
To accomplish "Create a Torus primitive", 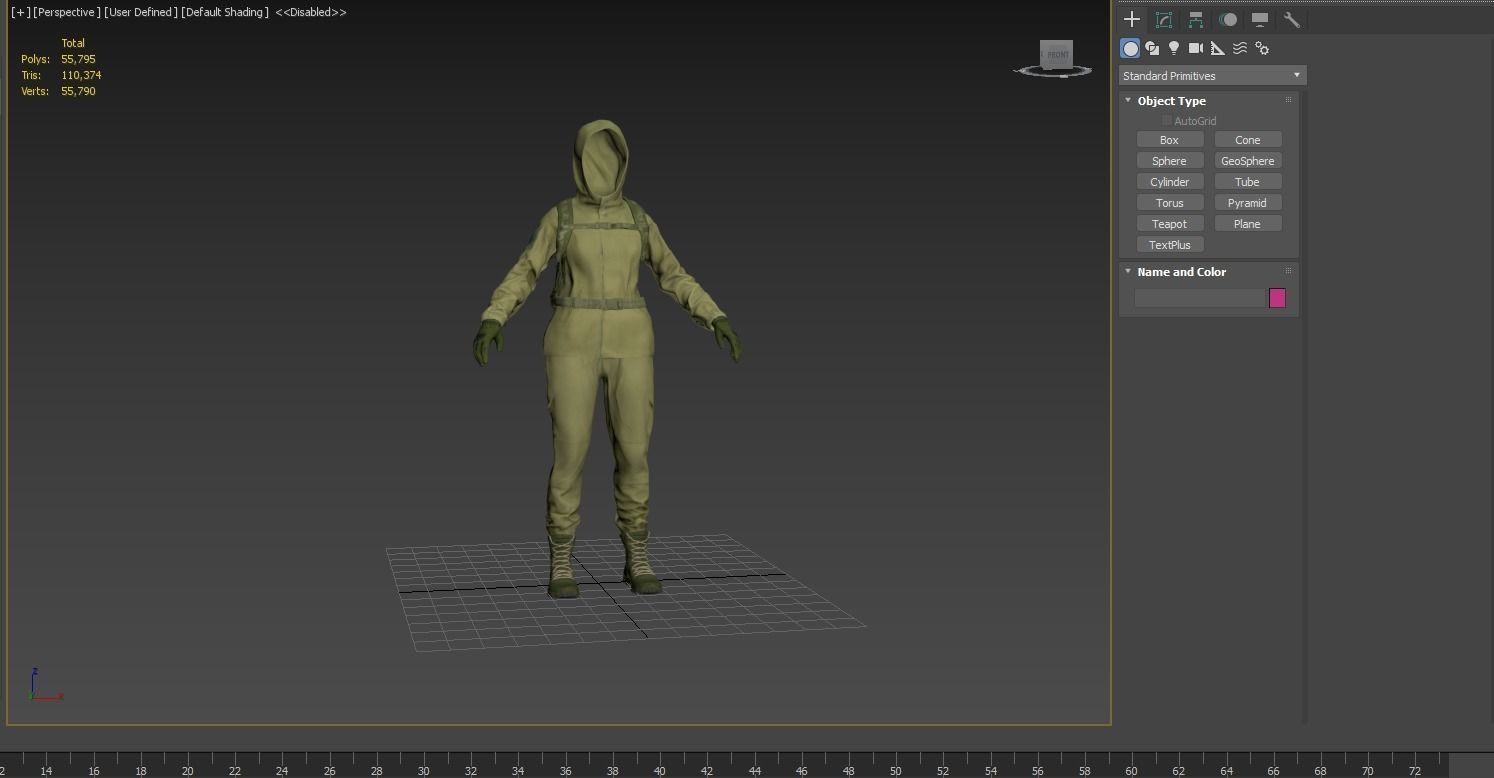I will click(x=1170, y=203).
